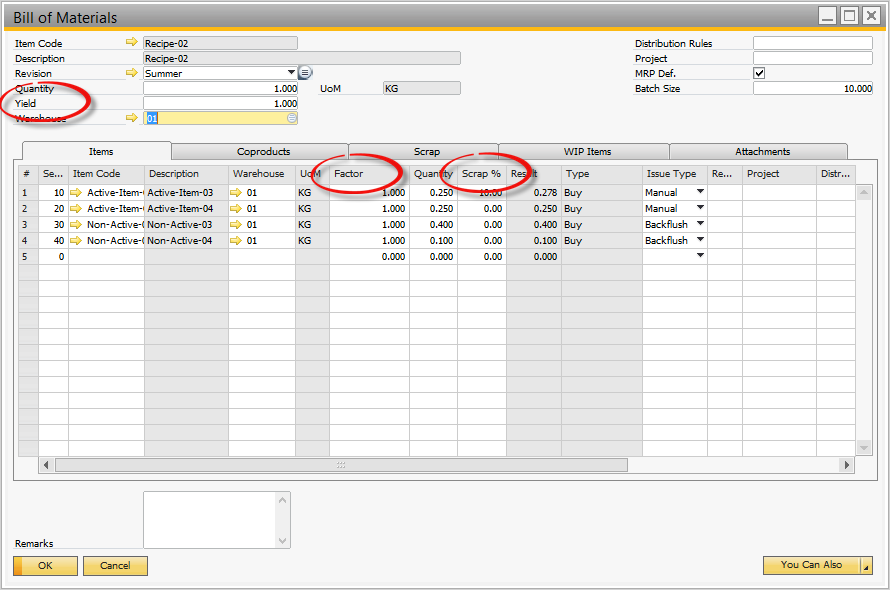
Task: Follow the link arrow for Active-Item-03 item code
Action: [x=75, y=193]
